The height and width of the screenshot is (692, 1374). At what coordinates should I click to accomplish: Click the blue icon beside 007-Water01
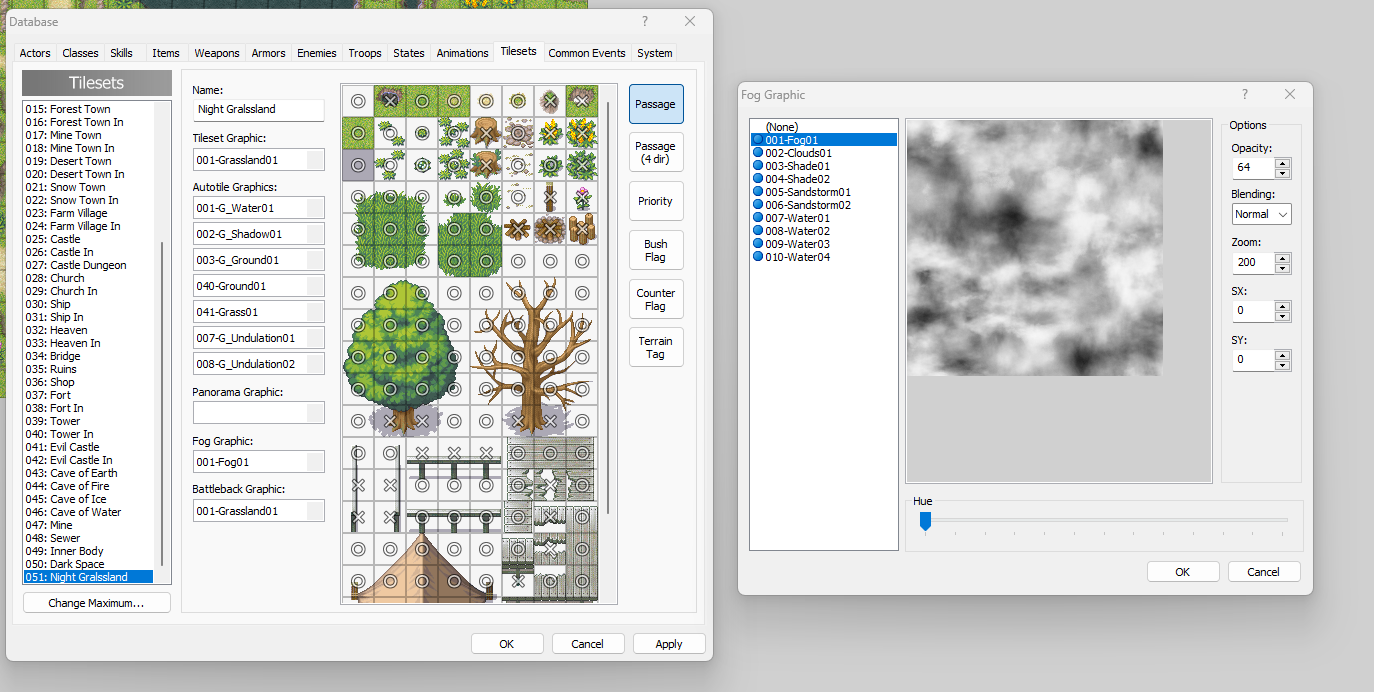click(758, 218)
